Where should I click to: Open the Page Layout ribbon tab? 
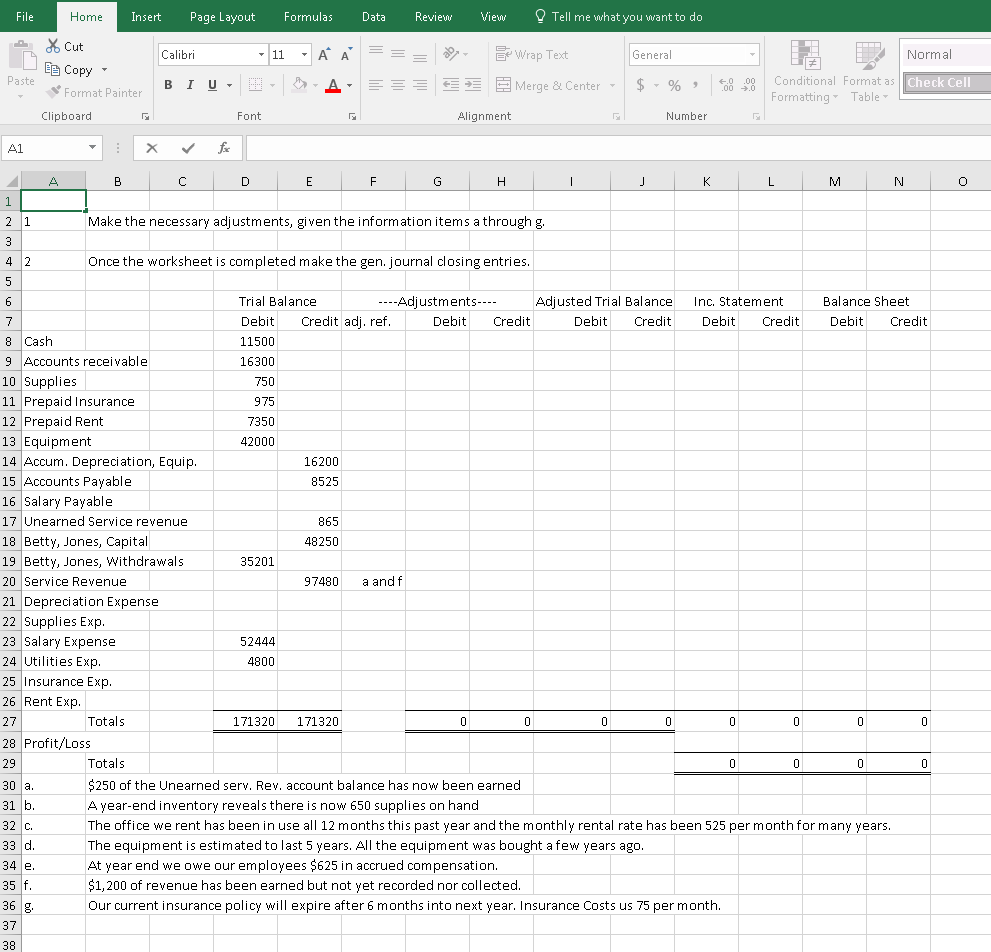222,16
